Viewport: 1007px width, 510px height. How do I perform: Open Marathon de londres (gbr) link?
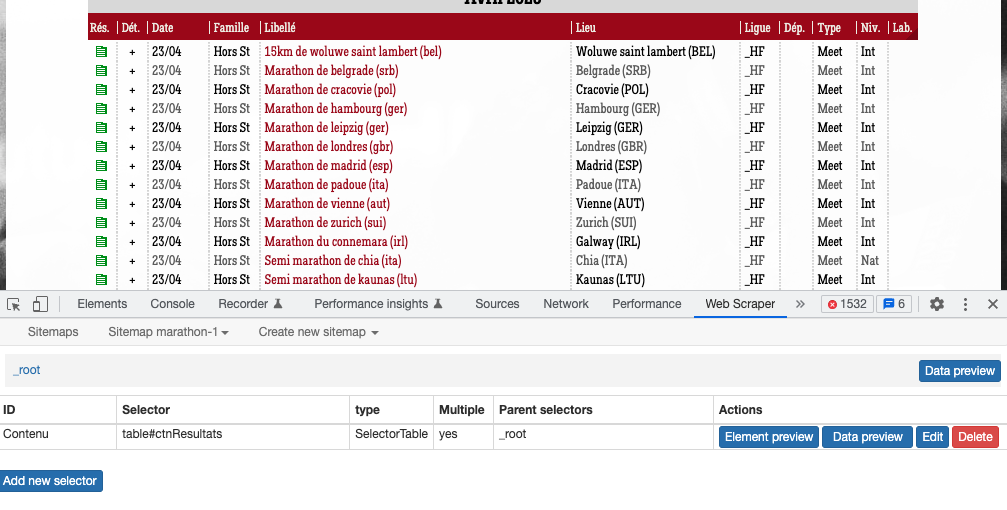click(325, 147)
